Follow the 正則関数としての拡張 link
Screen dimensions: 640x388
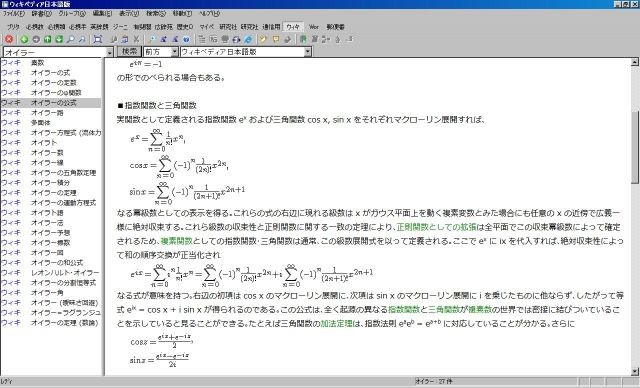click(x=436, y=227)
